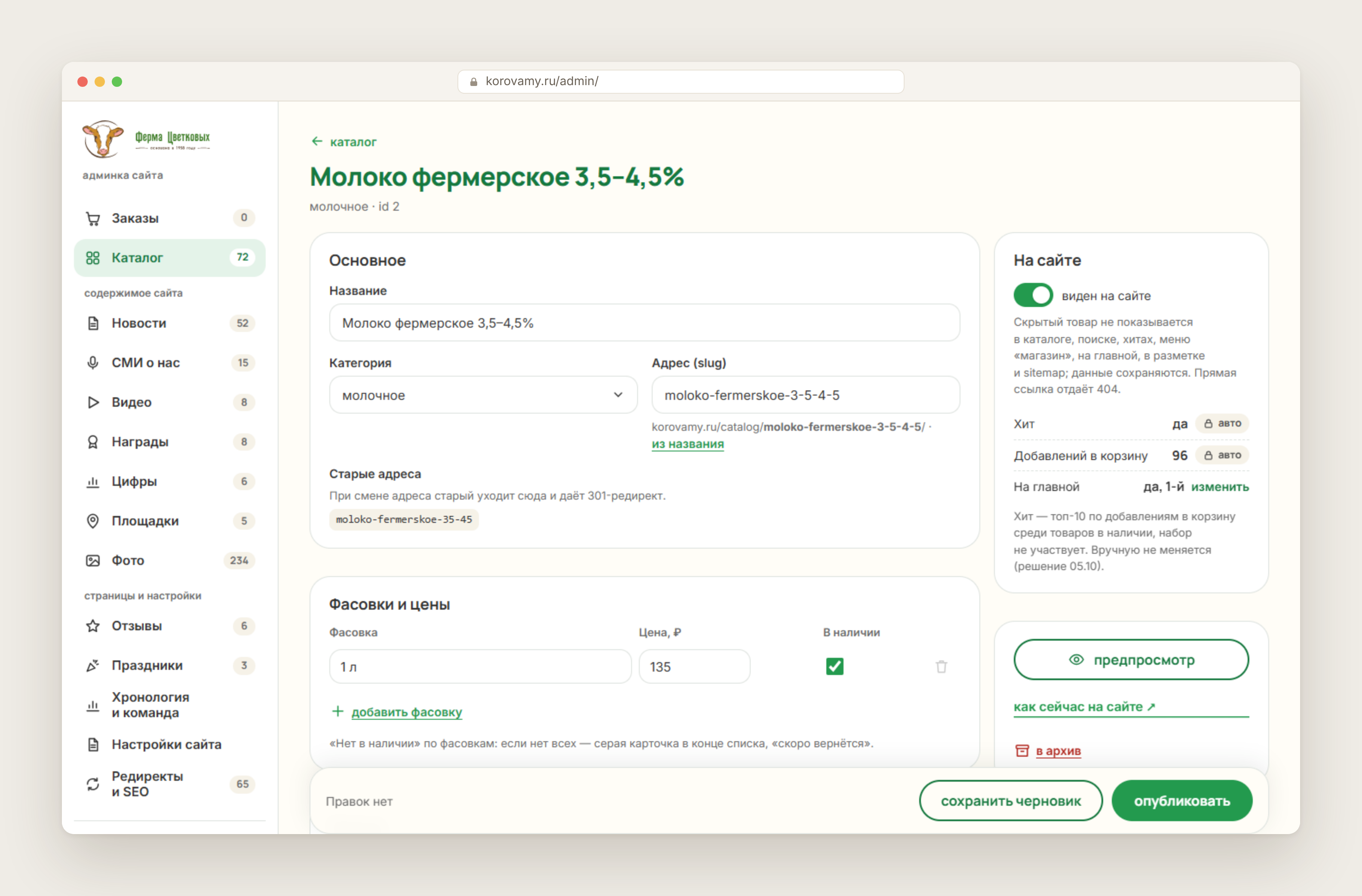This screenshot has height=896, width=1362.
Task: Open the Новости section in sidebar
Action: click(169, 323)
